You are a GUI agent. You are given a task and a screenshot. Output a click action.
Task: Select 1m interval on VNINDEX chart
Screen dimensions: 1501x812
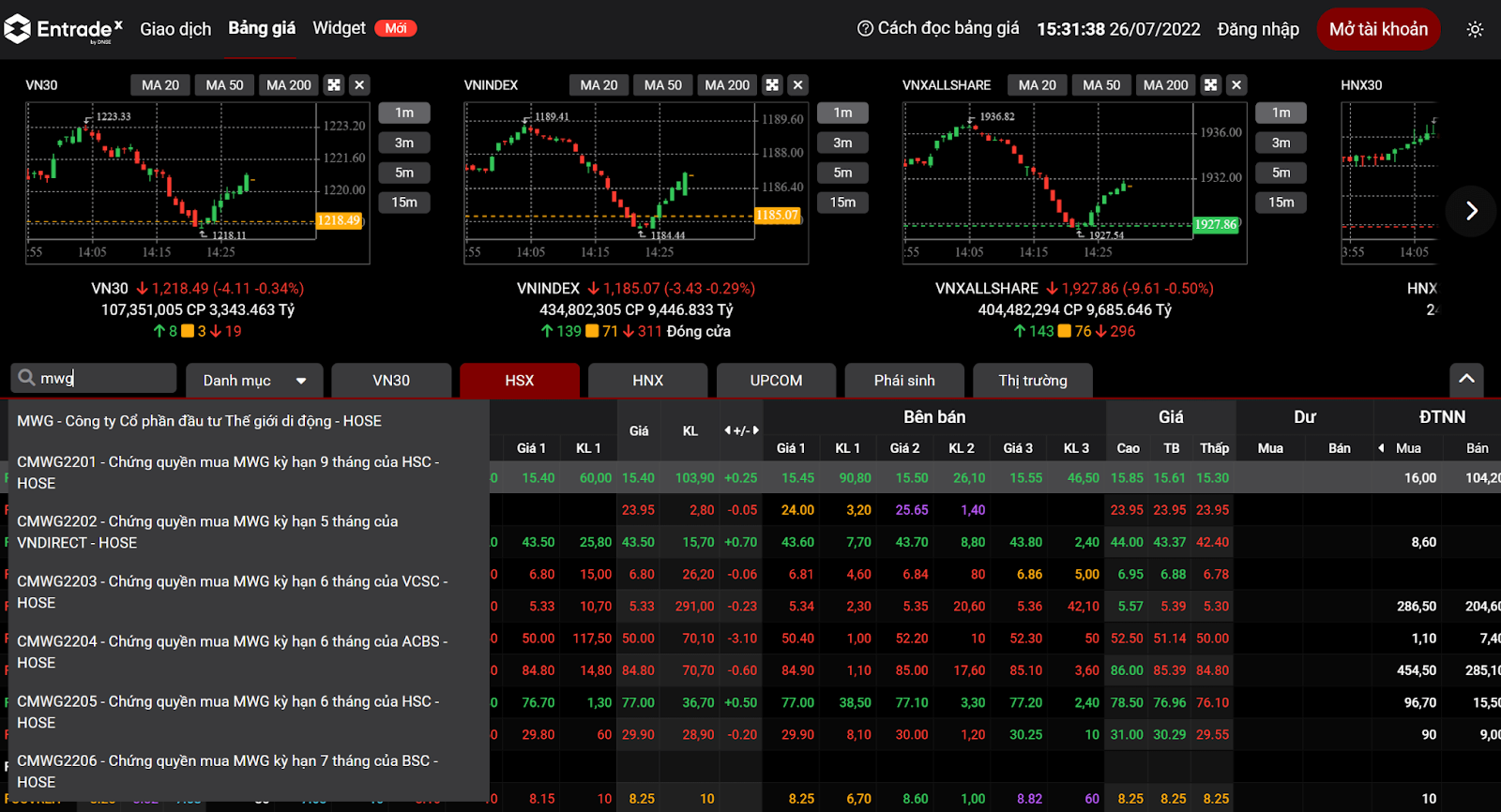pyautogui.click(x=842, y=113)
